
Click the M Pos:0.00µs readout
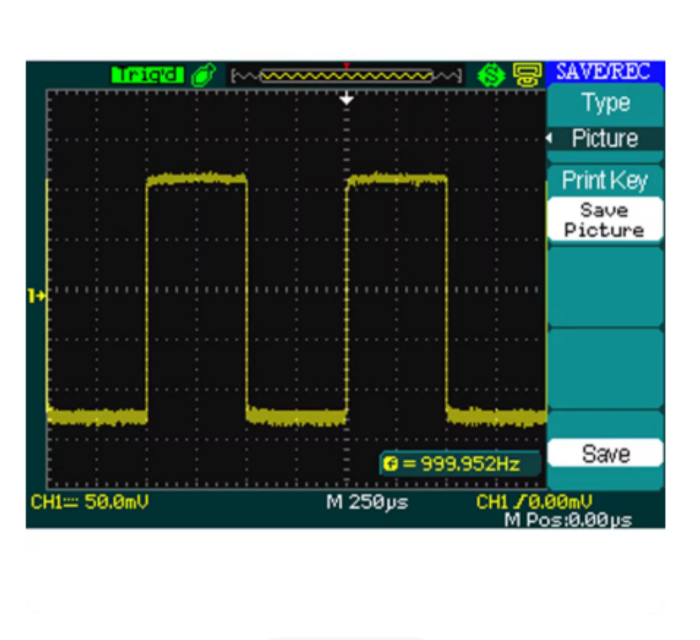(568, 520)
